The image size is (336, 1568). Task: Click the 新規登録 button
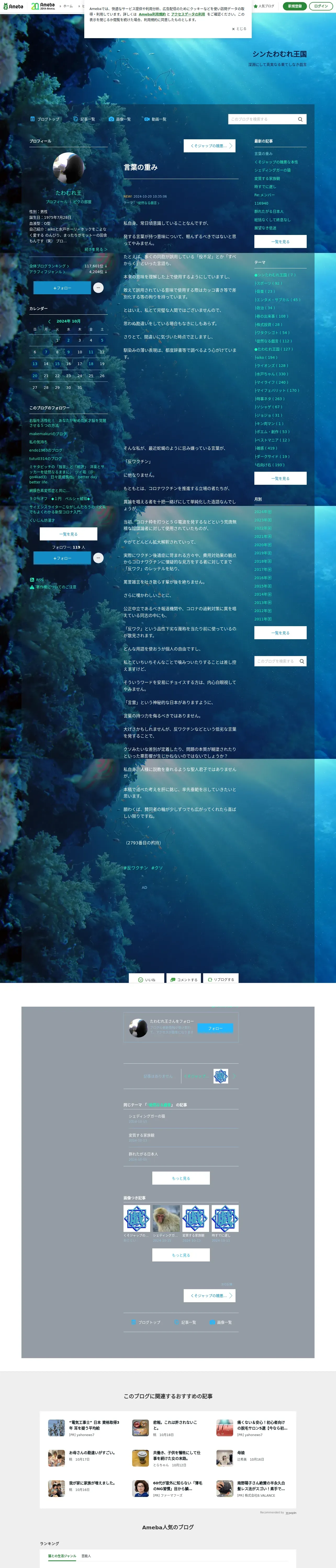tap(295, 6)
